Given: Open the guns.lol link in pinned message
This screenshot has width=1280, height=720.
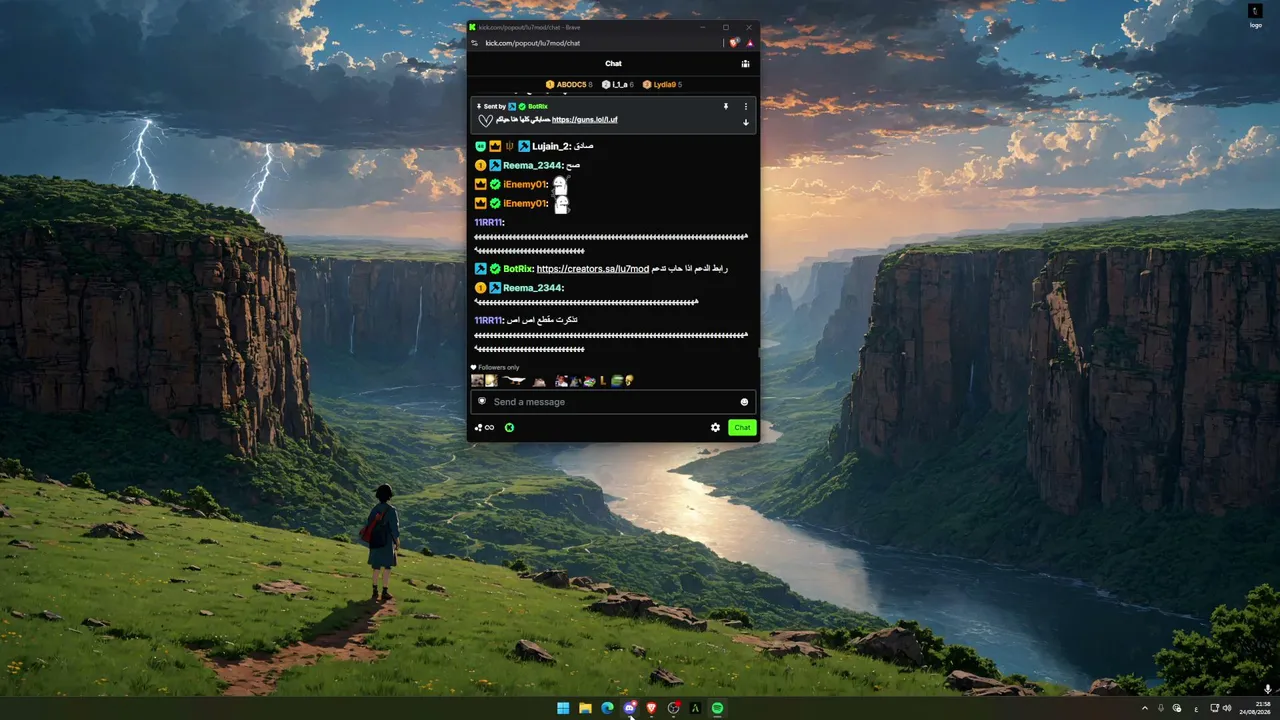Looking at the screenshot, I should coord(585,119).
